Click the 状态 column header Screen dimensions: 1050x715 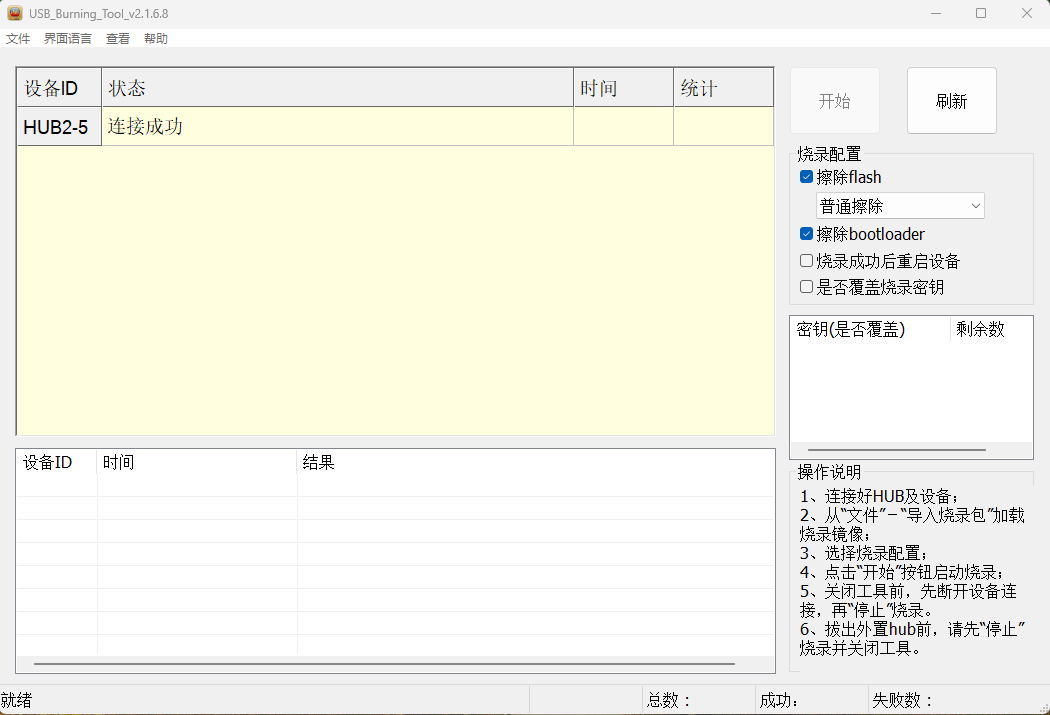(x=337, y=88)
